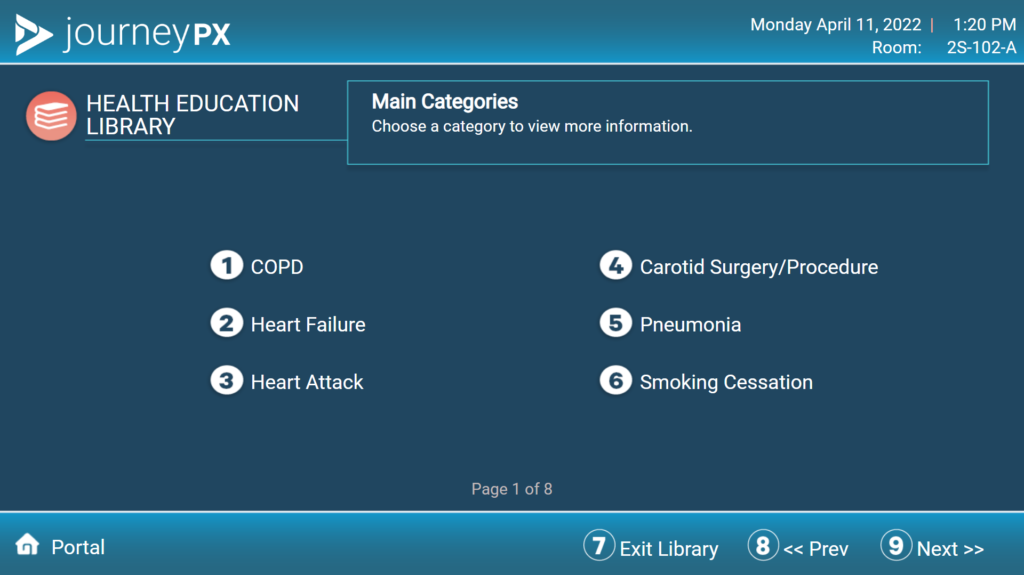Exit Library using the bottom bar
The width and height of the screenshot is (1024, 575).
669,549
